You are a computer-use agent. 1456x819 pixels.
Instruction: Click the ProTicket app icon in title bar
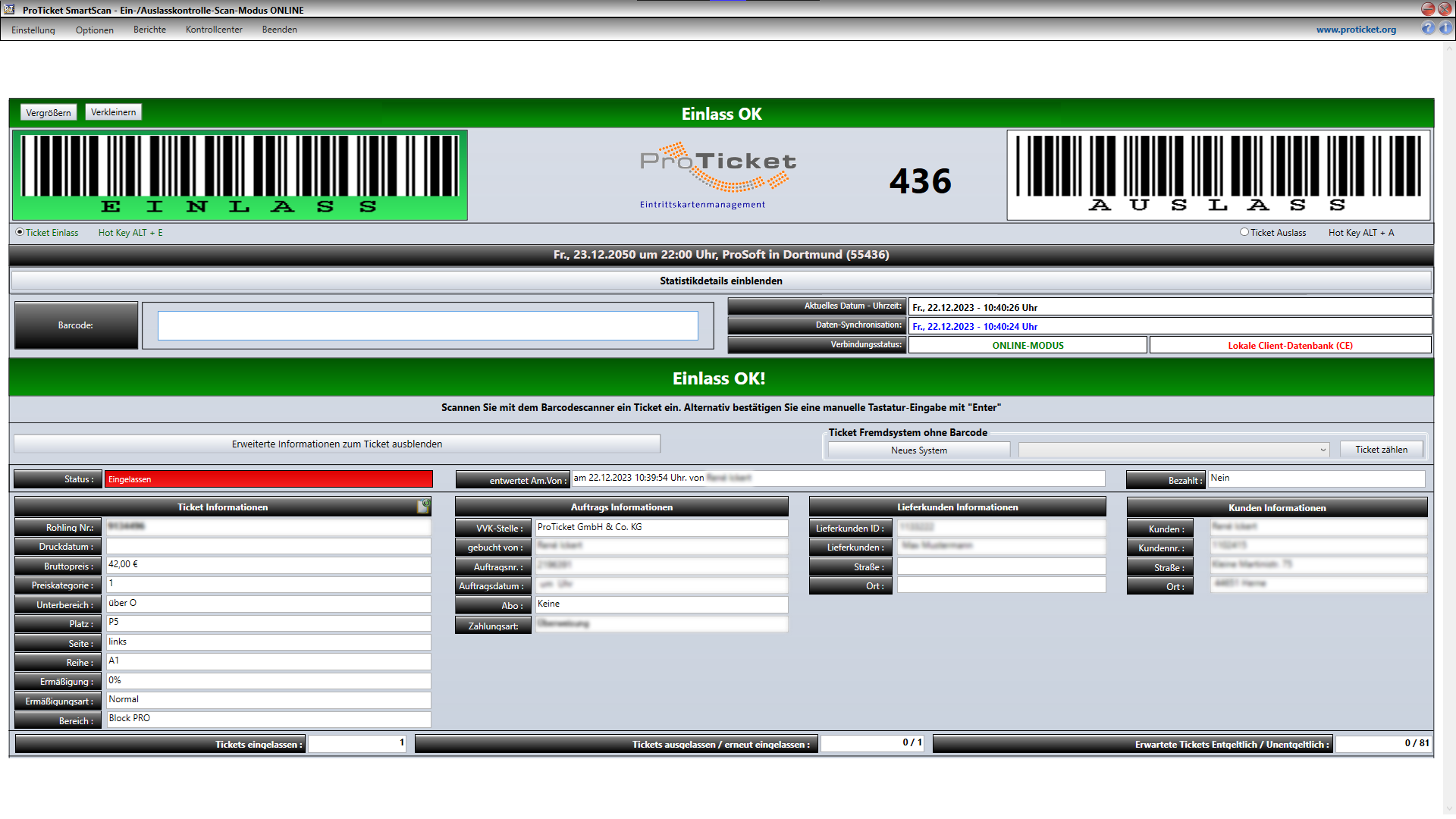click(9, 9)
